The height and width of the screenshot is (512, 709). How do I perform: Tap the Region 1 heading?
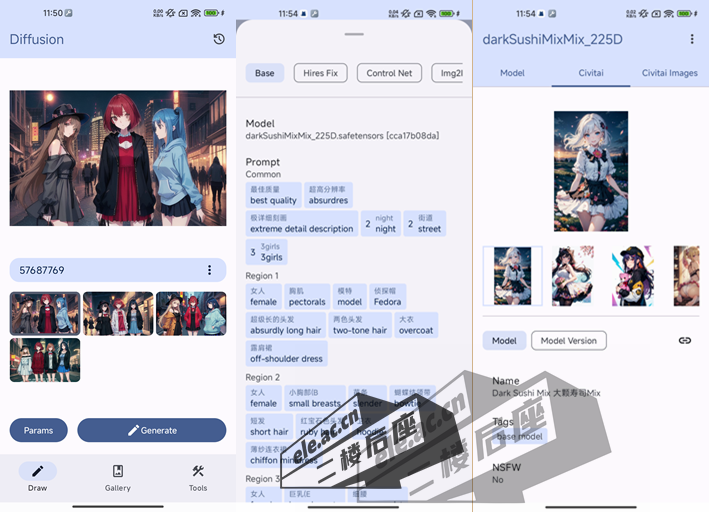(x=262, y=275)
